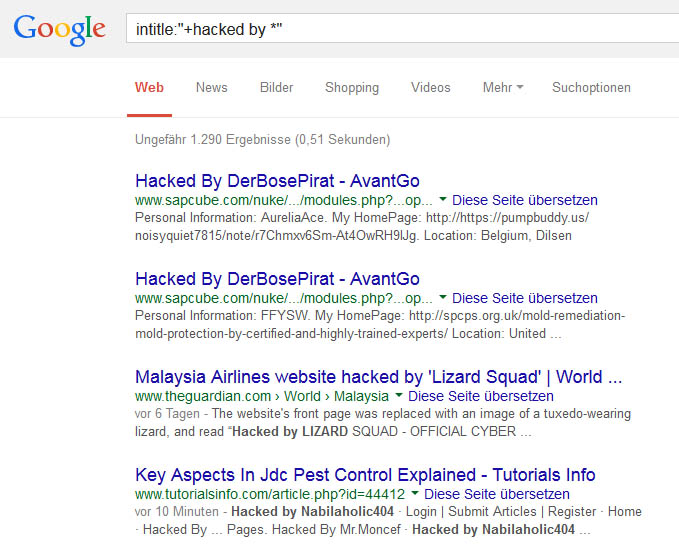The height and width of the screenshot is (555, 679).
Task: Switch to the Shopping tab
Action: (x=352, y=88)
